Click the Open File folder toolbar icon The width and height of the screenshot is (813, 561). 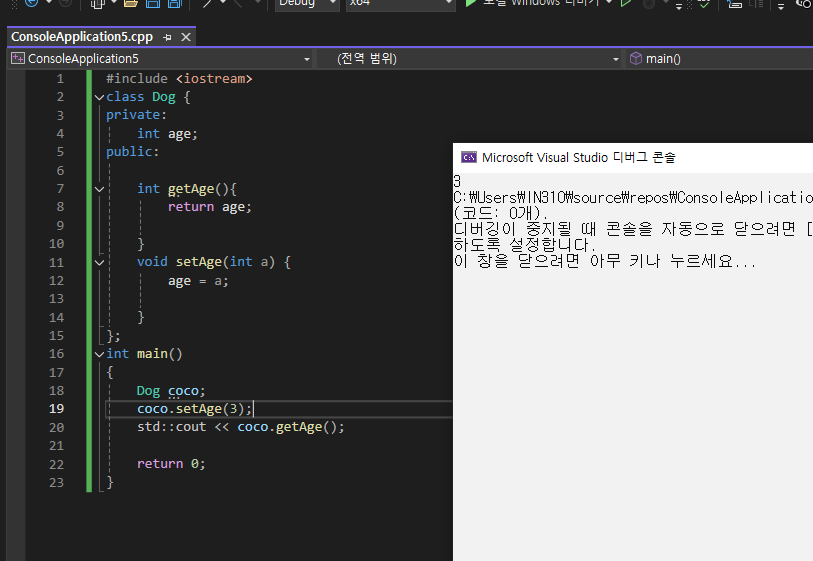coord(131,3)
